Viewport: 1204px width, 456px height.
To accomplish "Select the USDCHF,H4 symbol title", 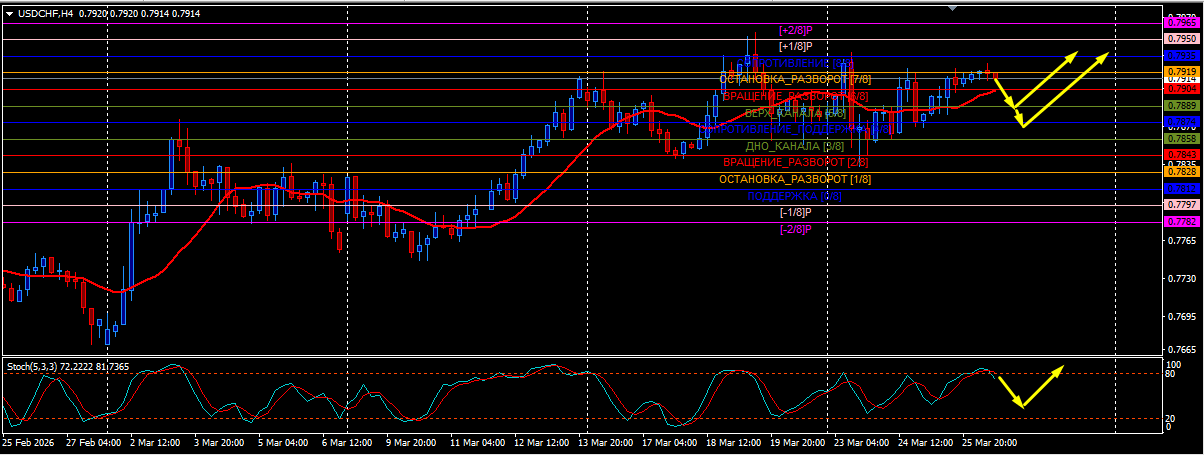I will pos(45,14).
